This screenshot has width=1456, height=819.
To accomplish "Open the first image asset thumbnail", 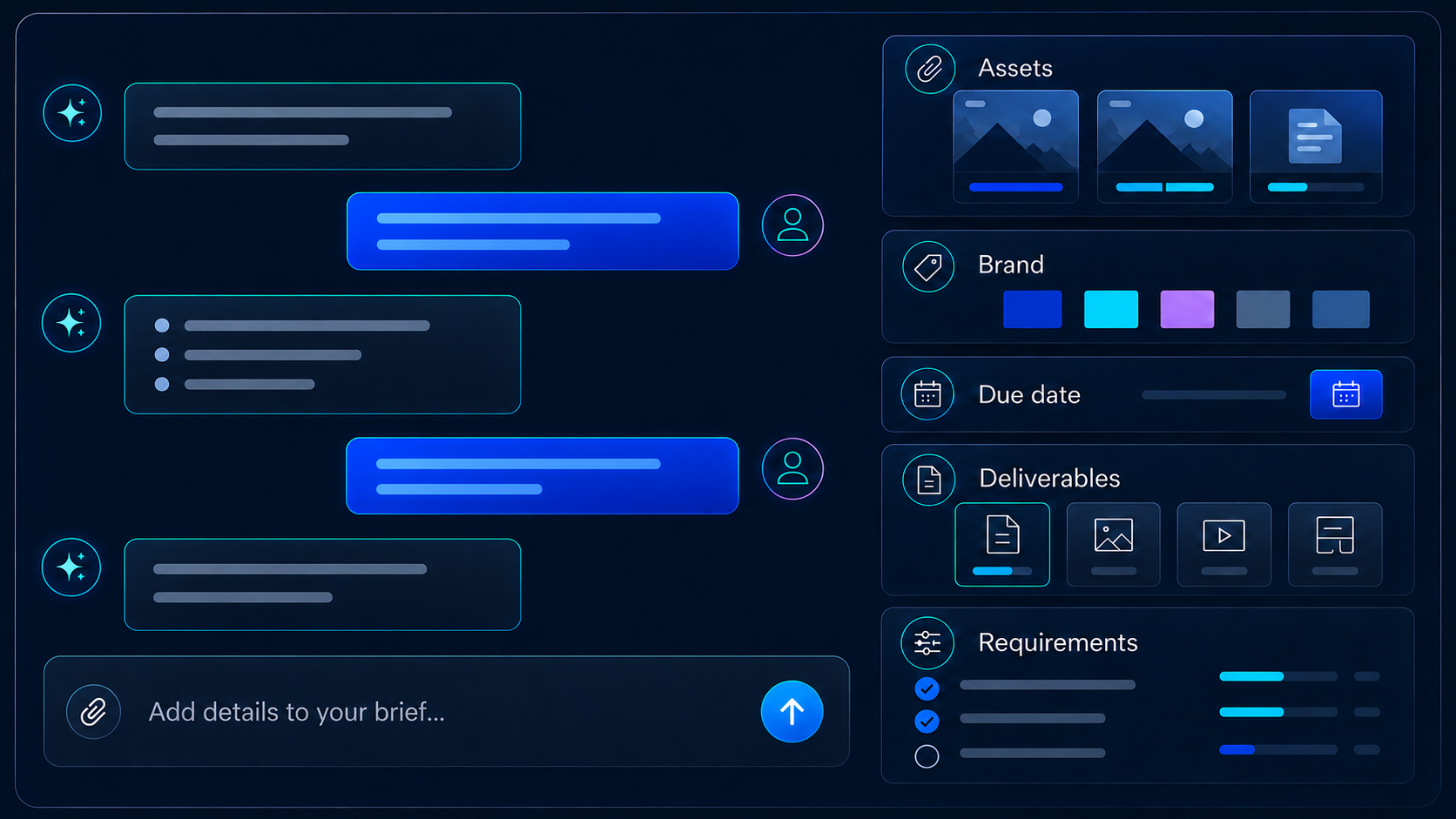I will click(1016, 146).
